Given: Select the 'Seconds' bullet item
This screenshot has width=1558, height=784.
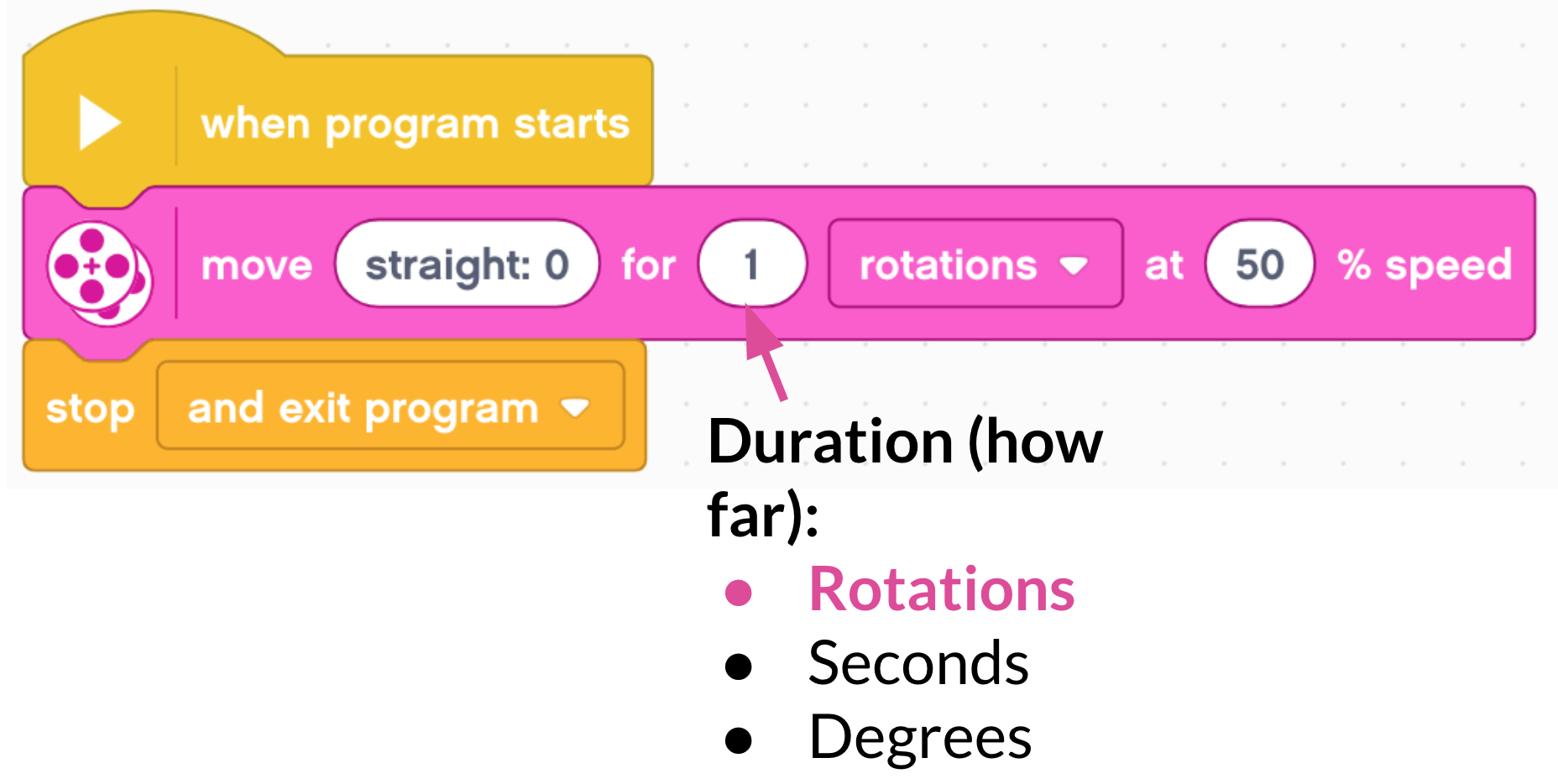Looking at the screenshot, I should [x=918, y=663].
